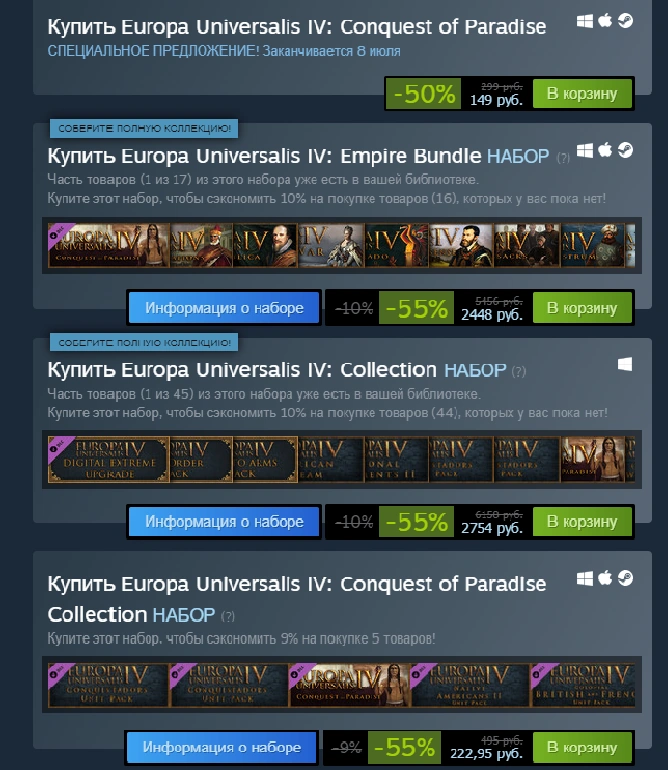Add Conquest of Paradise Collection 222,95 руб. to cart
The height and width of the screenshot is (770, 668).
point(582,747)
